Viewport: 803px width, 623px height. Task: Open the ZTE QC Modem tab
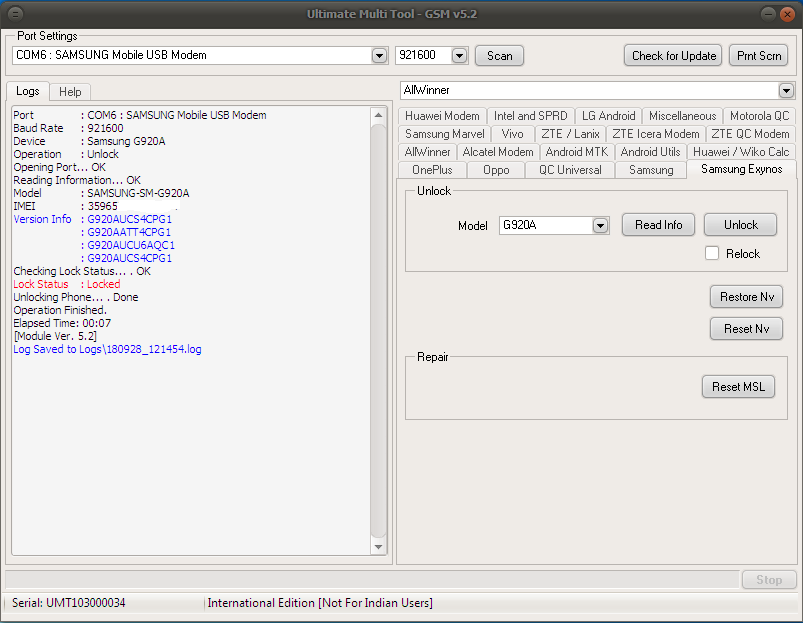pyautogui.click(x=750, y=134)
